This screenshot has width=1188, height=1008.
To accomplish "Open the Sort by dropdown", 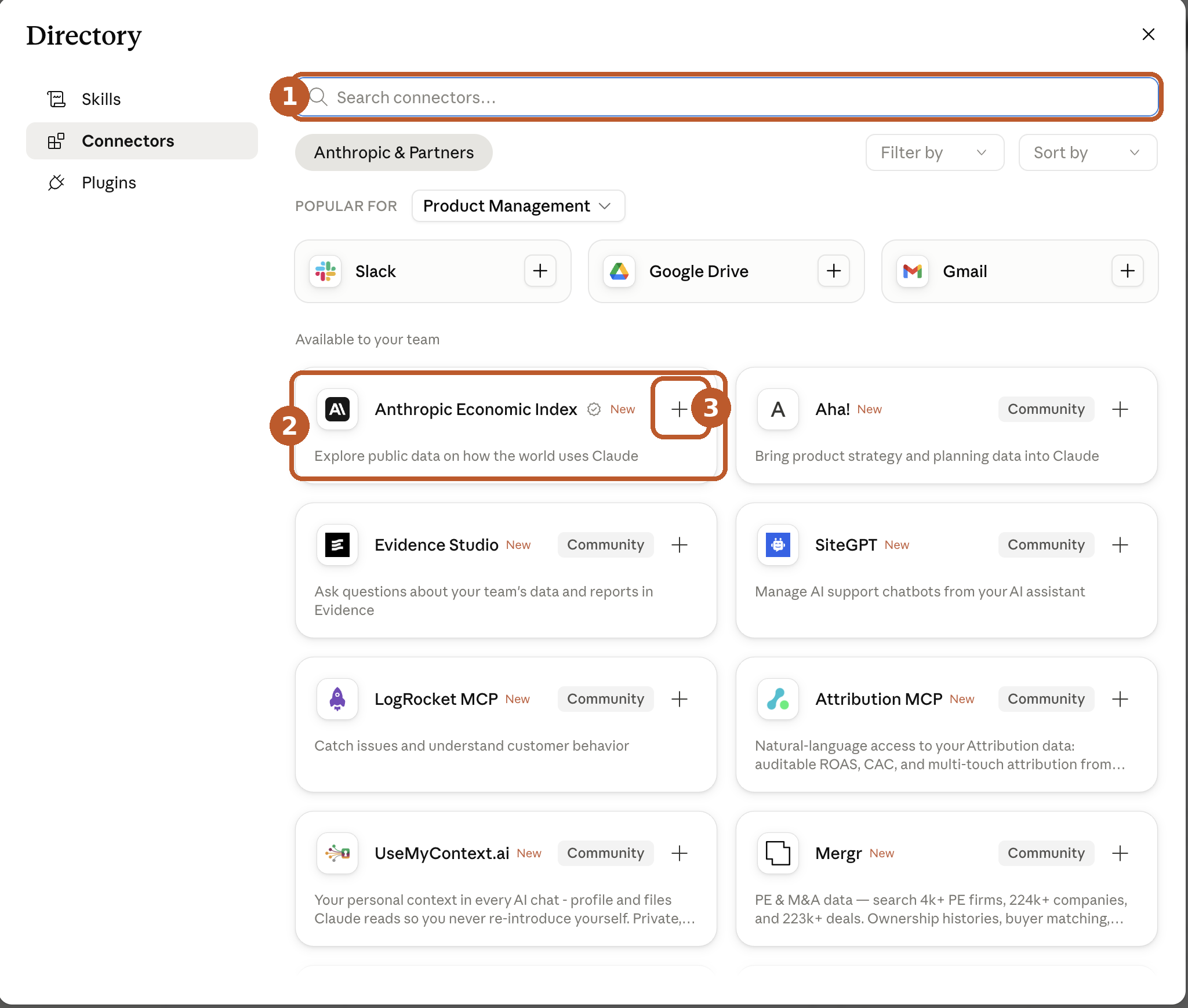I will 1088,152.
